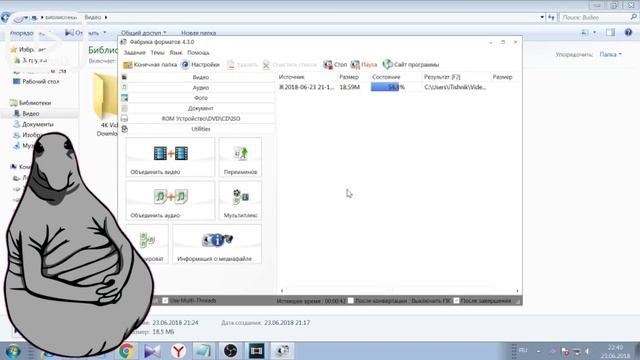
Task: Expand the Документ category section
Action: tap(200, 108)
